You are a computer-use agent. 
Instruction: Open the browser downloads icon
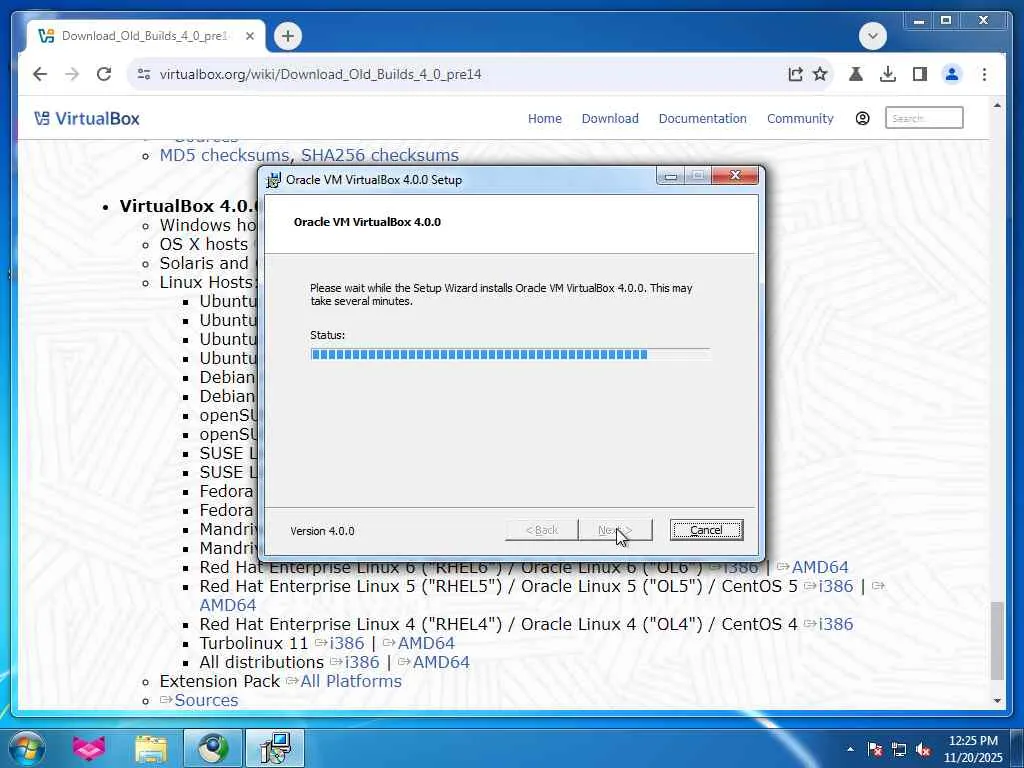coord(888,74)
